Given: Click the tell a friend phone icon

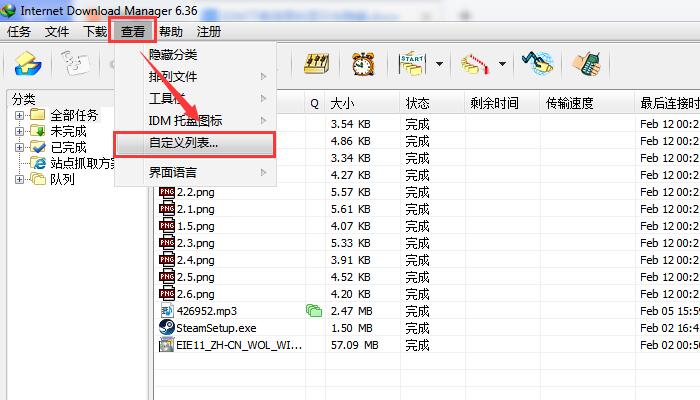Looking at the screenshot, I should tap(587, 63).
